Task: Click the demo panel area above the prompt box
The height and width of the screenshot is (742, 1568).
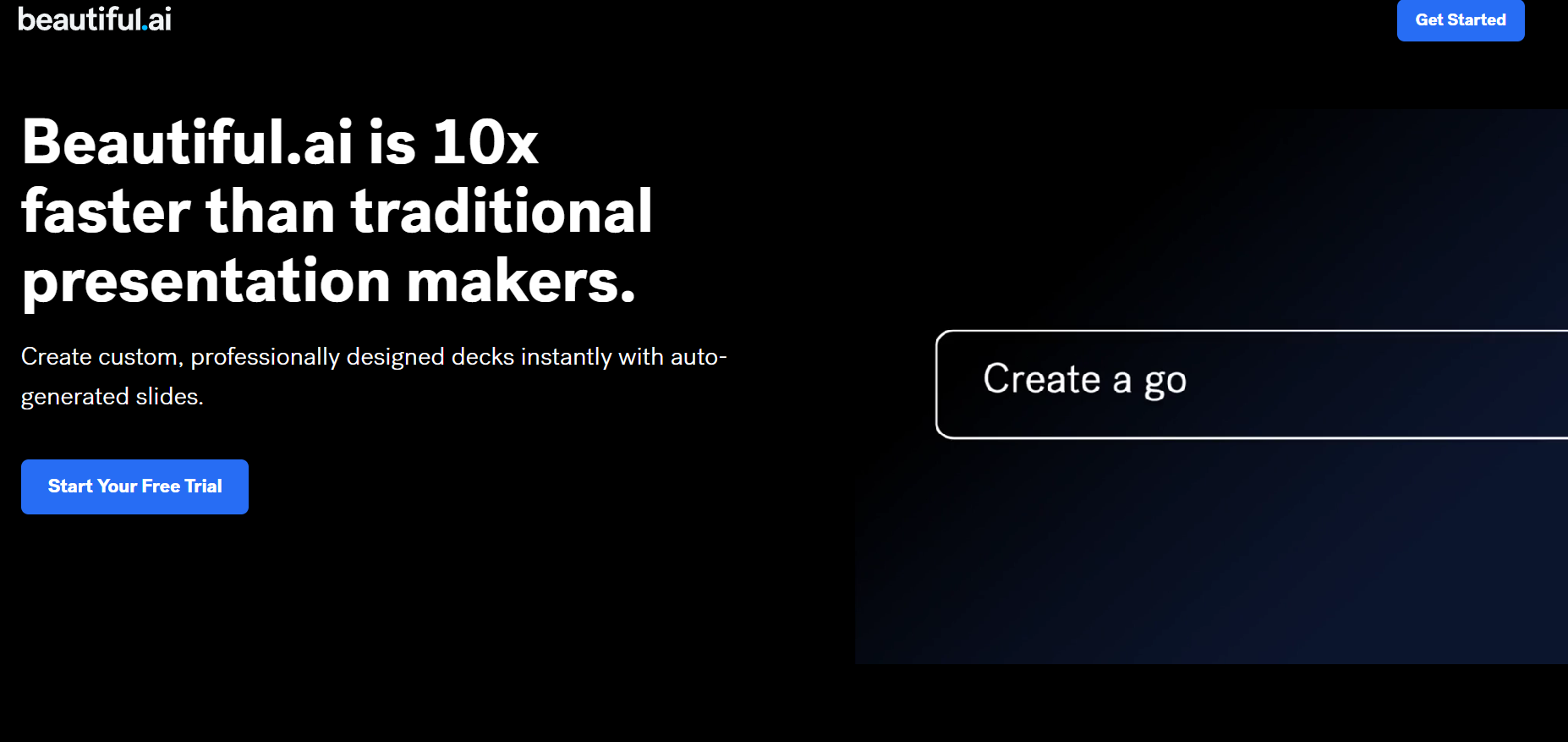Action: point(1209,220)
